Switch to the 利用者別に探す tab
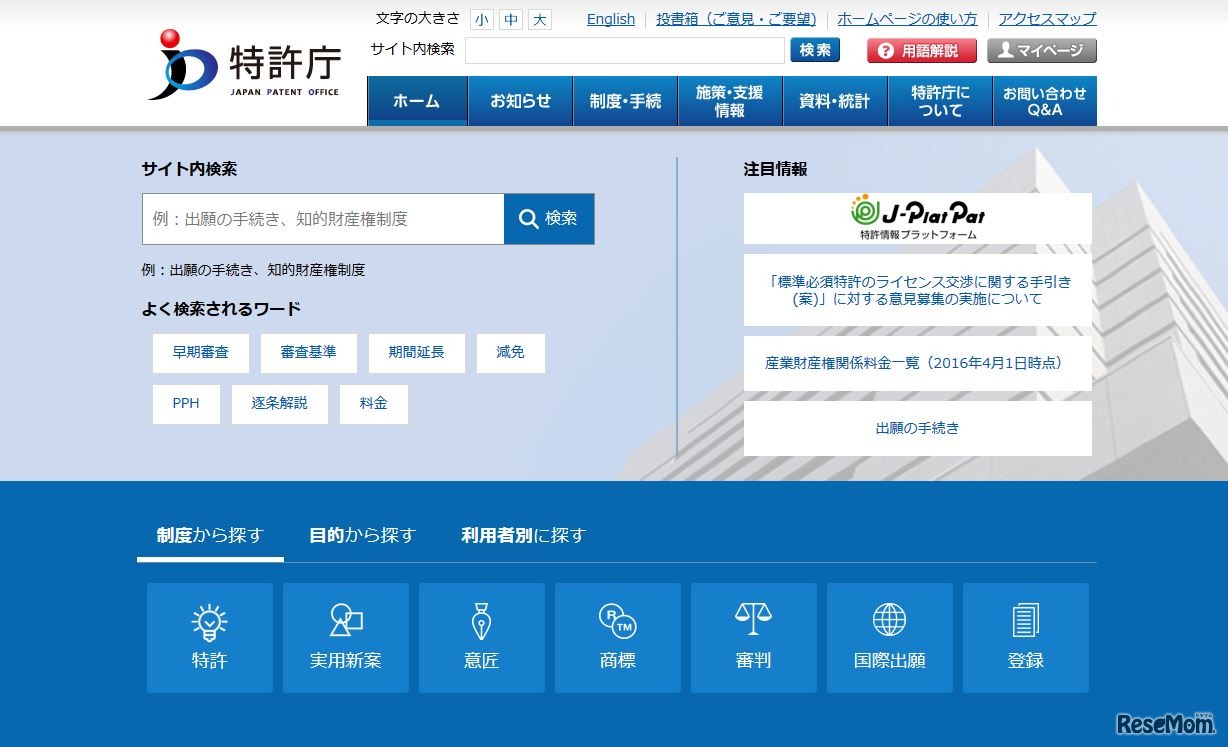Screen dimensions: 1228x747 click(x=522, y=535)
